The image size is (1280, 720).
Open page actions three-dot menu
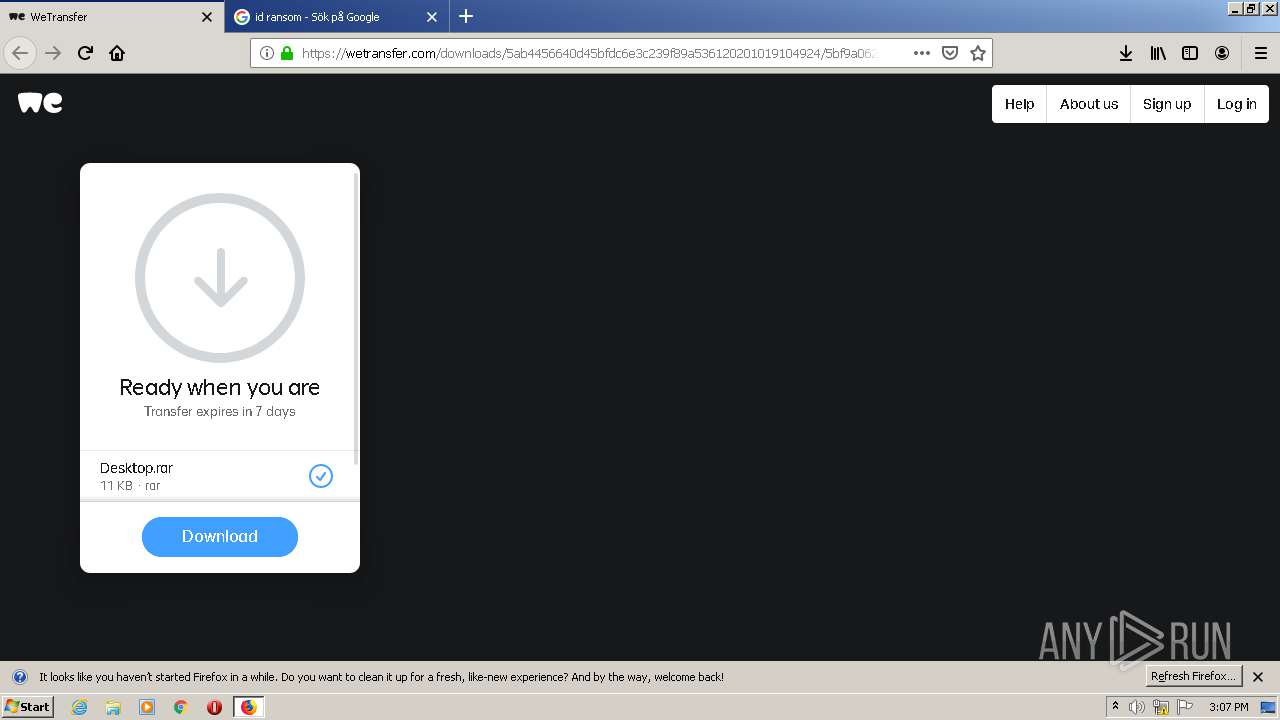tap(922, 53)
